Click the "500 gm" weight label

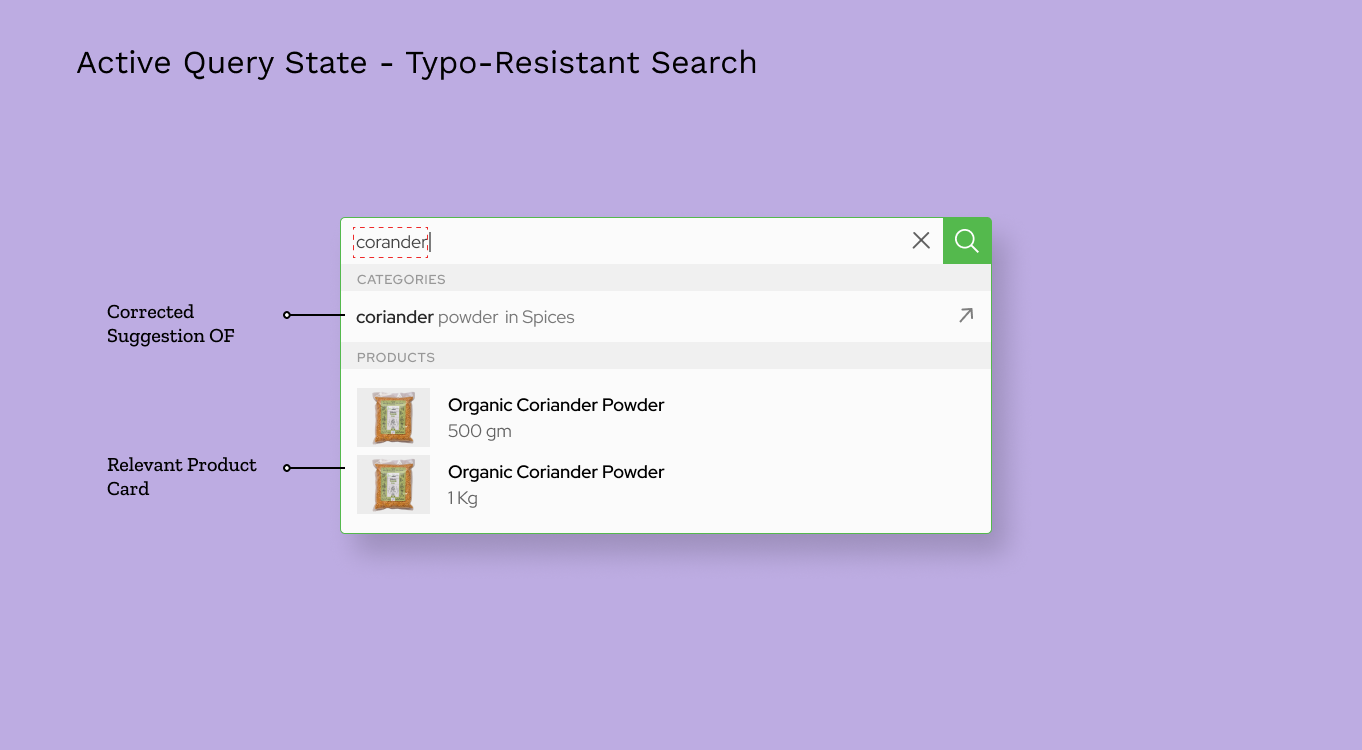479,431
